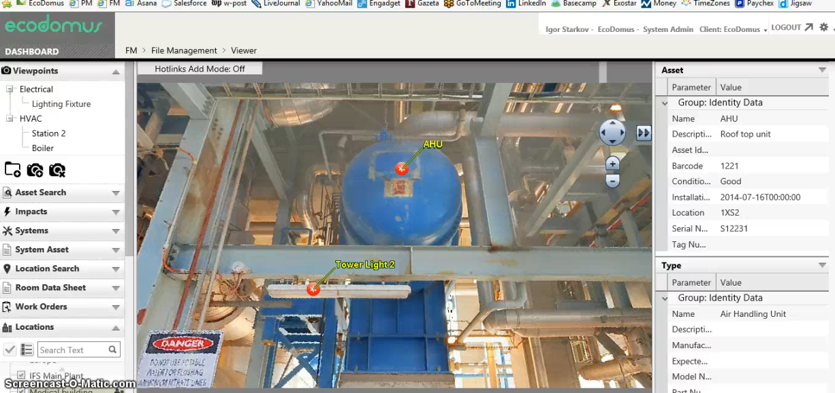Click the Tower Light 2 red marker
Viewport: 835px width, 393px height.
(x=313, y=289)
